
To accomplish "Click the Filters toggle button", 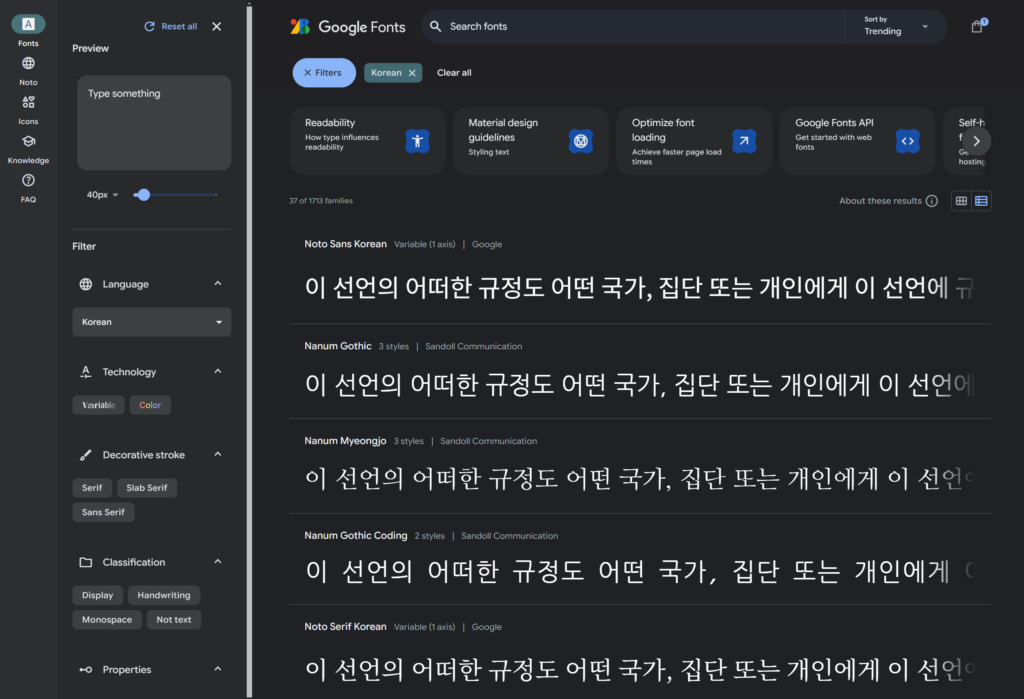I will 324,73.
